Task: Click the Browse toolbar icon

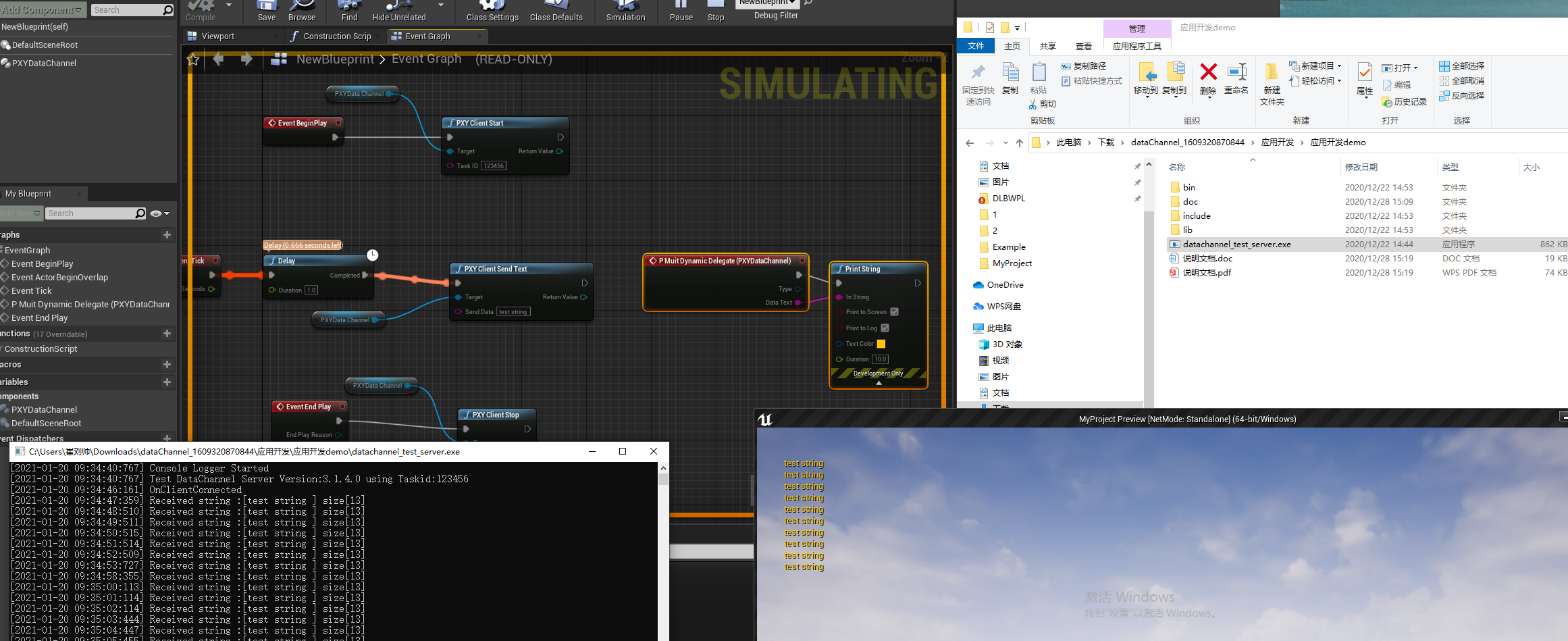Action: 301,9
